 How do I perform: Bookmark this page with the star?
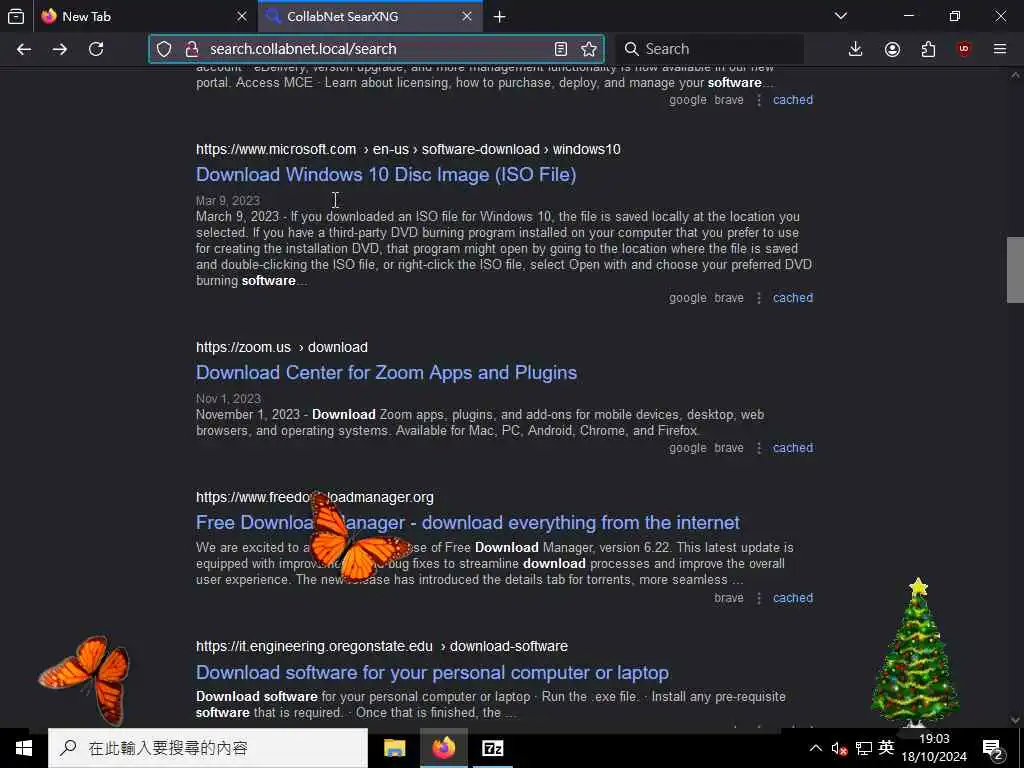589,49
